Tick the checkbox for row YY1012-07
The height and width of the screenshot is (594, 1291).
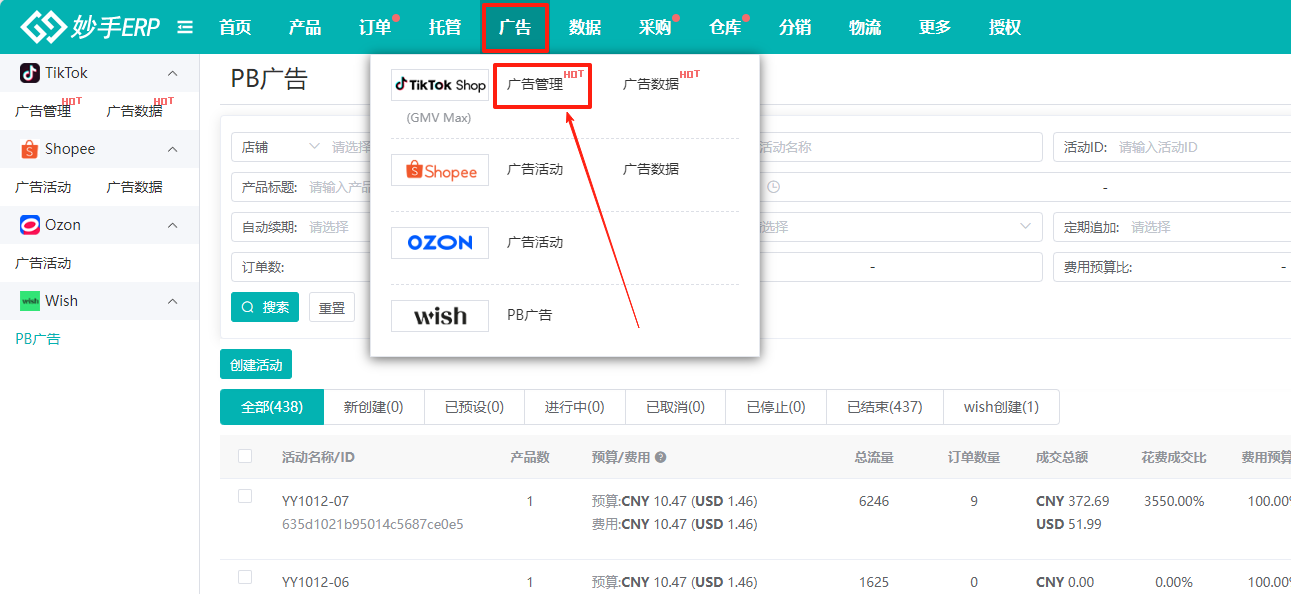[245, 496]
